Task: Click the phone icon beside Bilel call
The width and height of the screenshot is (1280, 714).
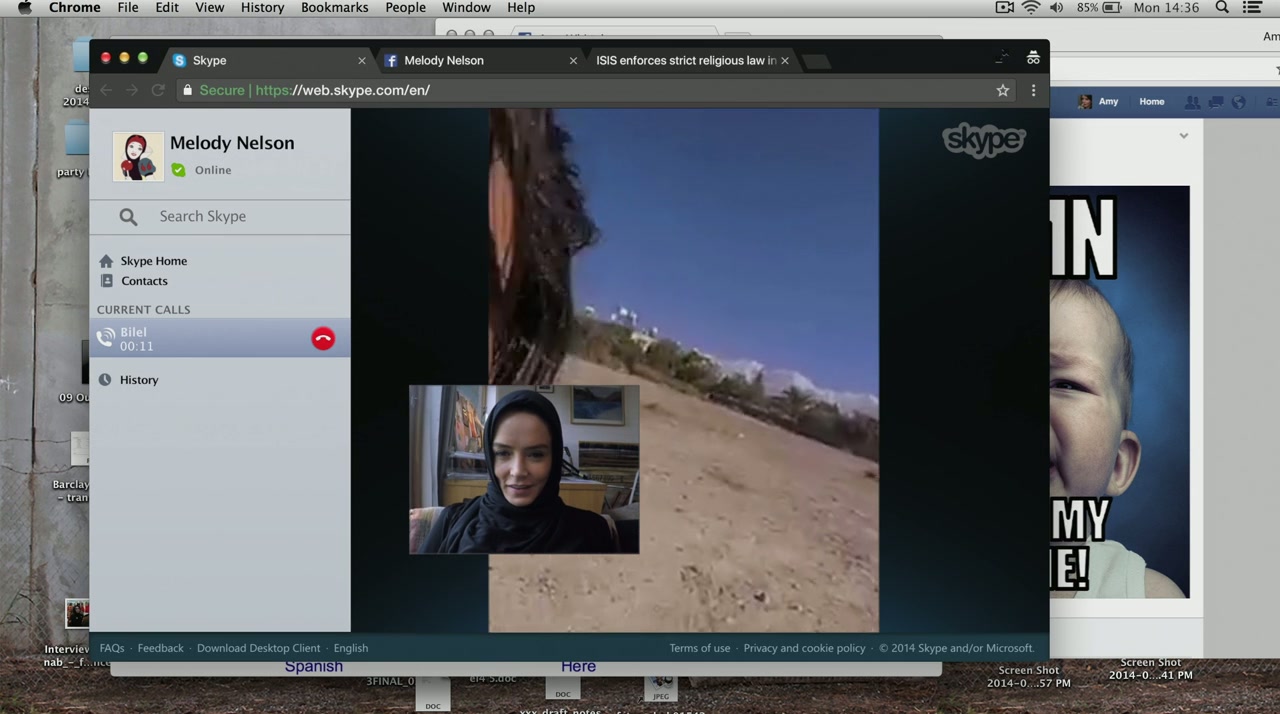Action: tap(105, 339)
